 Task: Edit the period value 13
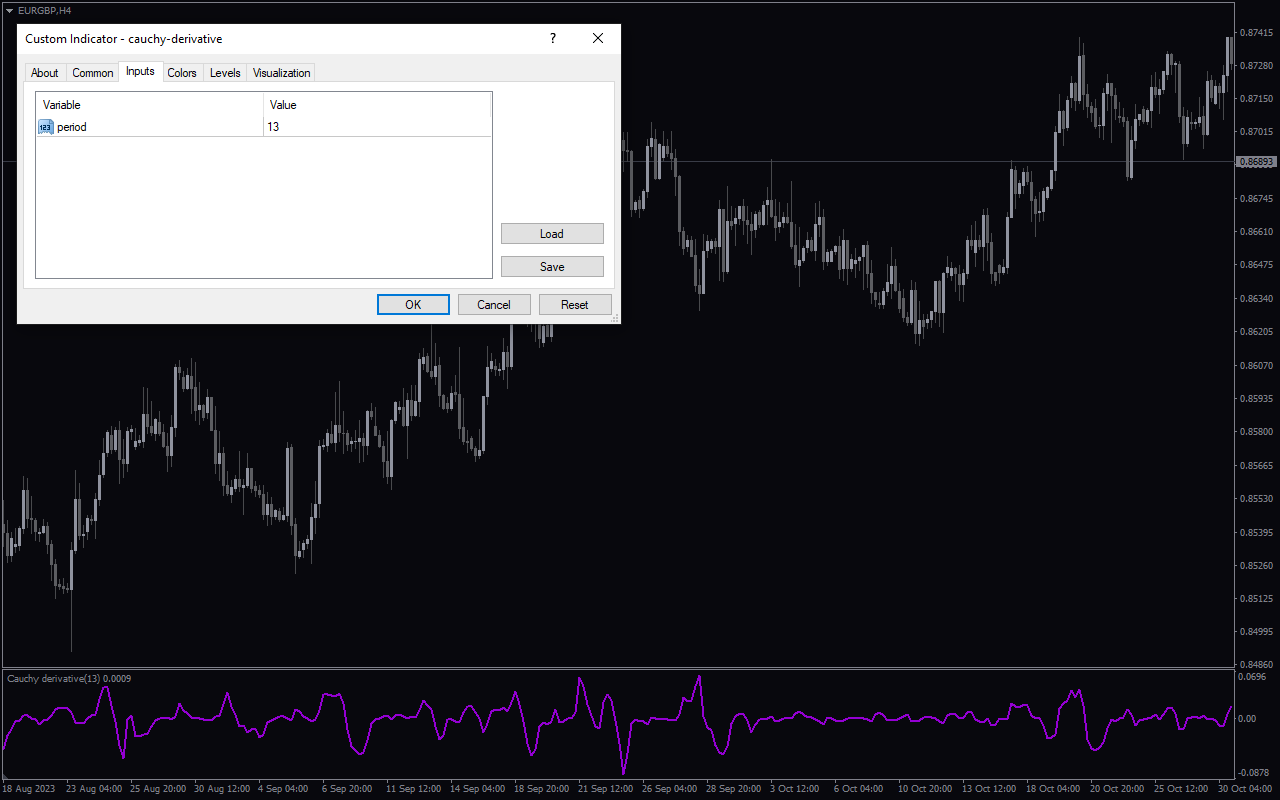[377, 127]
